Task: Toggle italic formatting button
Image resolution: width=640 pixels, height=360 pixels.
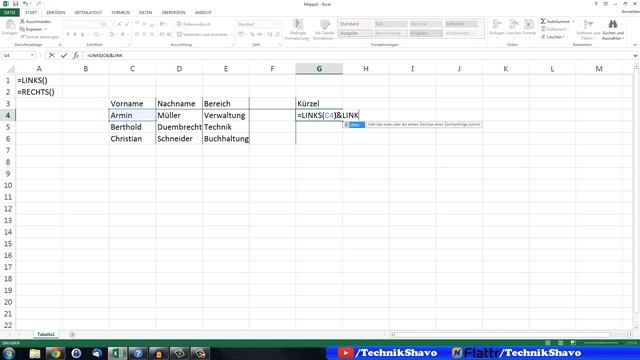Action: click(75, 34)
